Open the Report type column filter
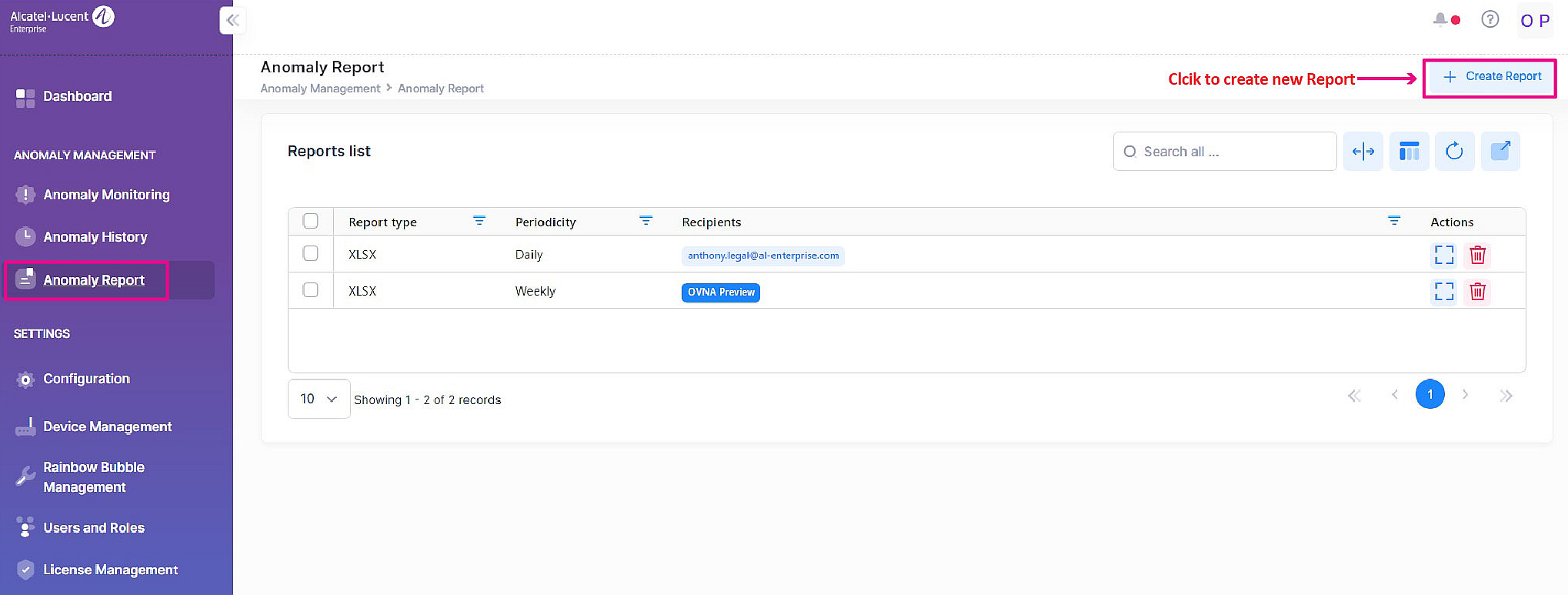The height and width of the screenshot is (595, 1568). tap(479, 222)
